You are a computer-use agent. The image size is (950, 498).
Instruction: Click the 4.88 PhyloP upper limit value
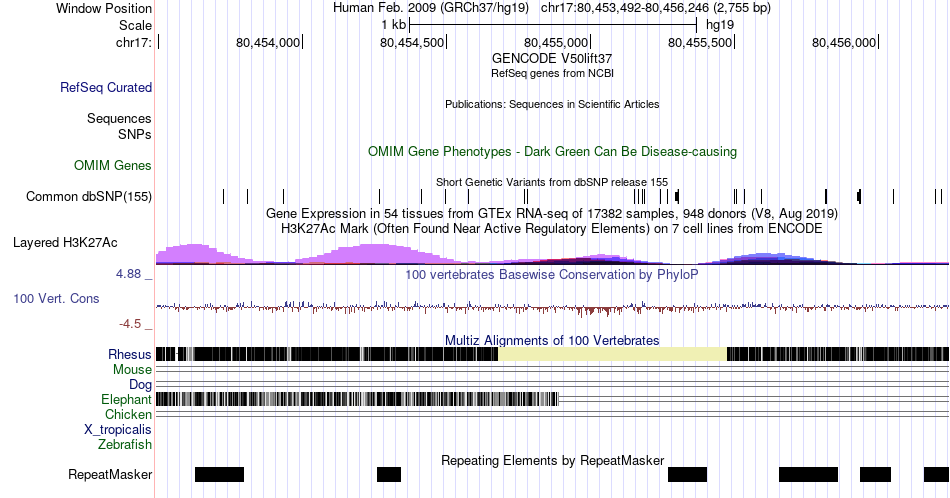point(128,274)
